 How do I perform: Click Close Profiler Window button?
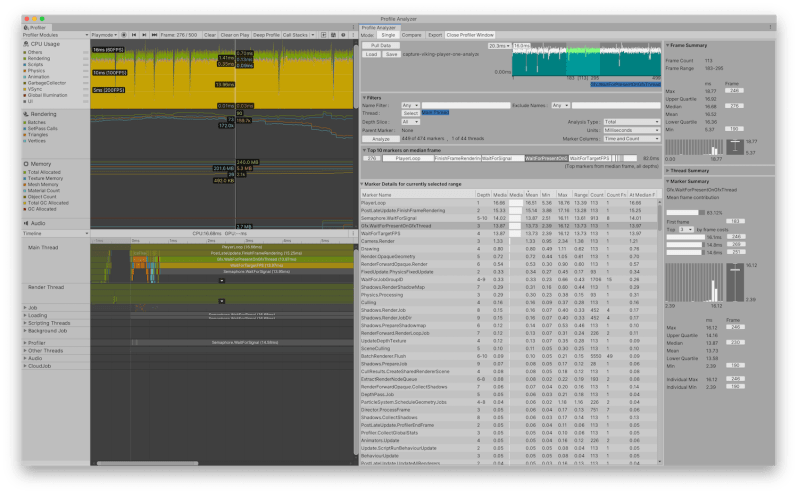tap(470, 35)
